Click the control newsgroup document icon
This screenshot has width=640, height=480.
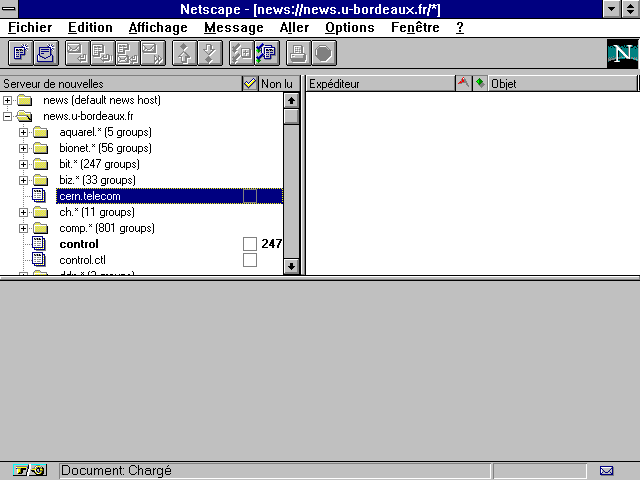pos(39,244)
